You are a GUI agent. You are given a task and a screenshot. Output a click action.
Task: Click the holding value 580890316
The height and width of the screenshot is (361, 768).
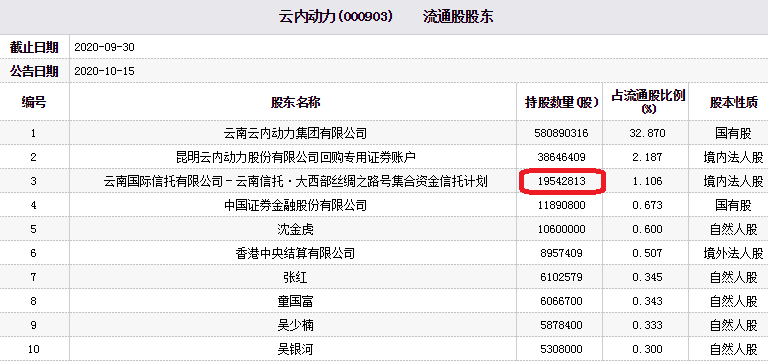[562, 133]
